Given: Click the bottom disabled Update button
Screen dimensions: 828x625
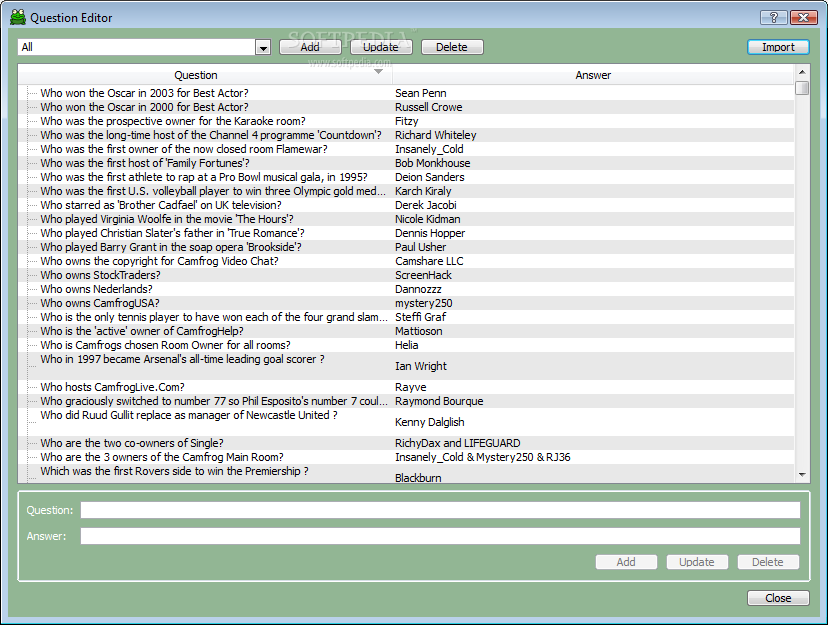Looking at the screenshot, I should pos(697,562).
